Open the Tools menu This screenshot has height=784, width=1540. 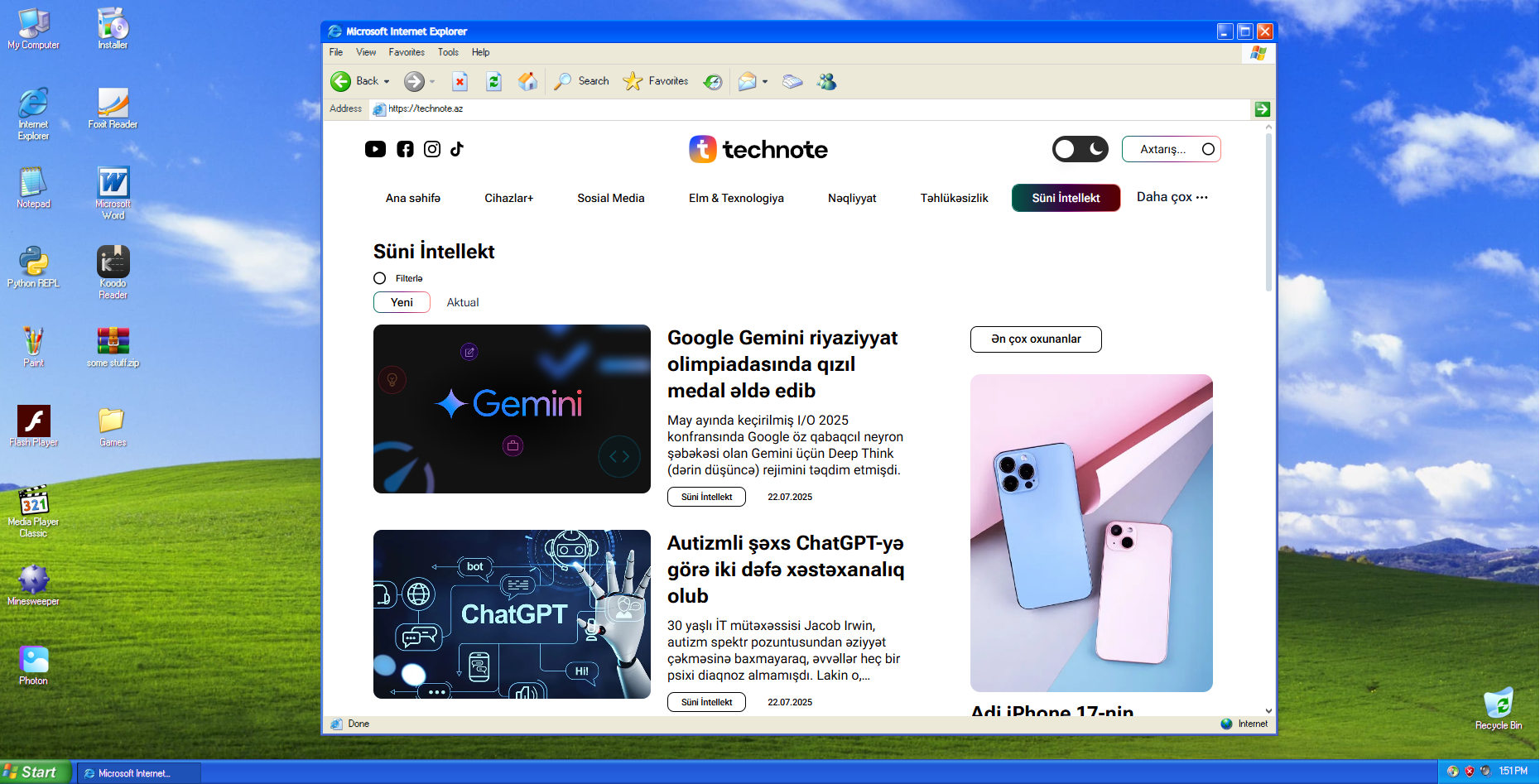[448, 52]
